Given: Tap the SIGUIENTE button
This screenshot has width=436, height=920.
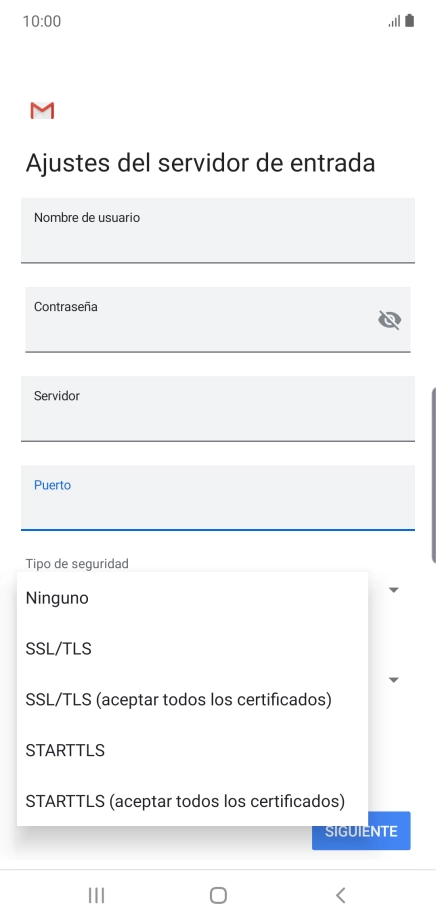Looking at the screenshot, I should coord(361,831).
